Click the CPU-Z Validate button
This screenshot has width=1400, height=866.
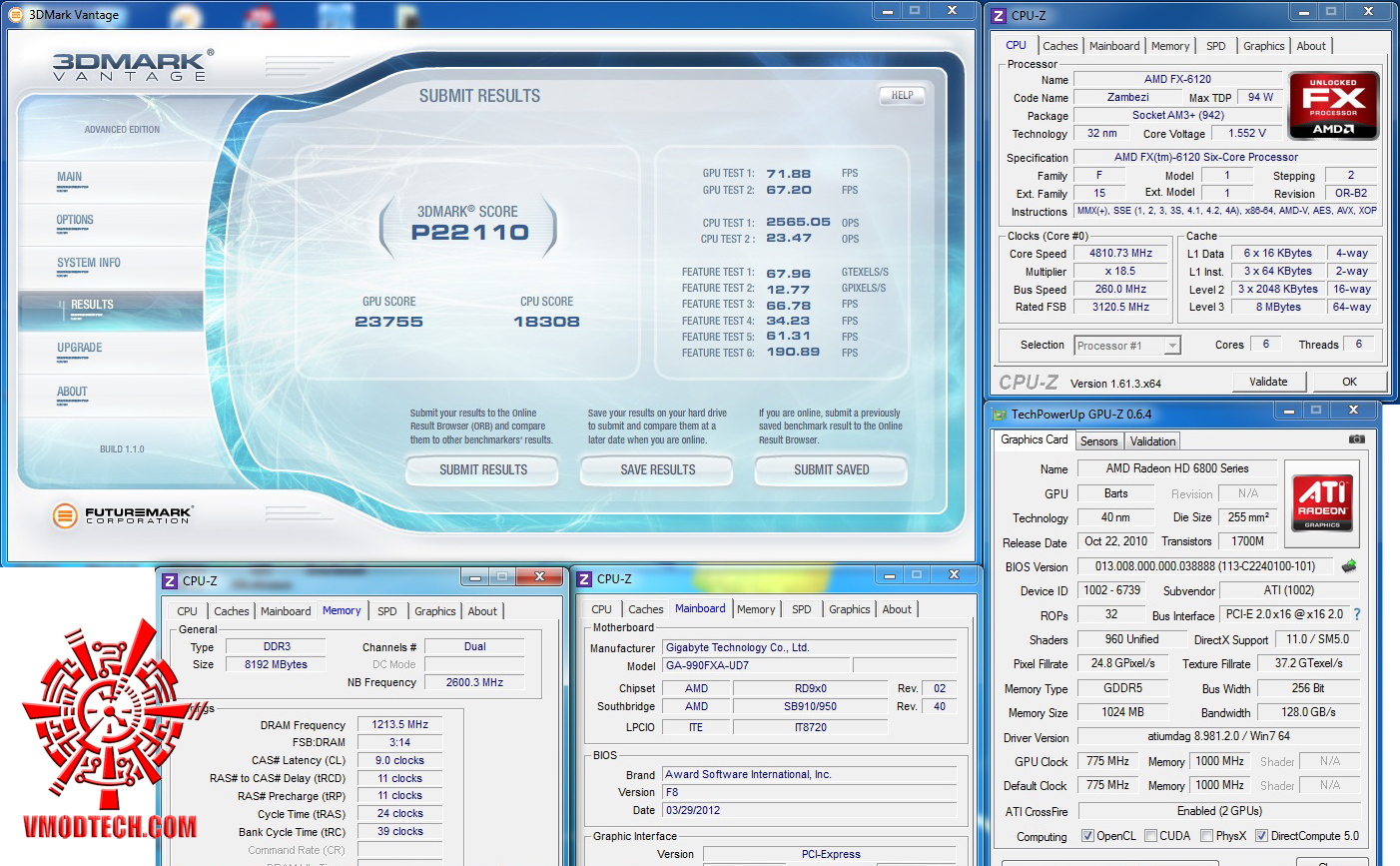pos(1268,382)
